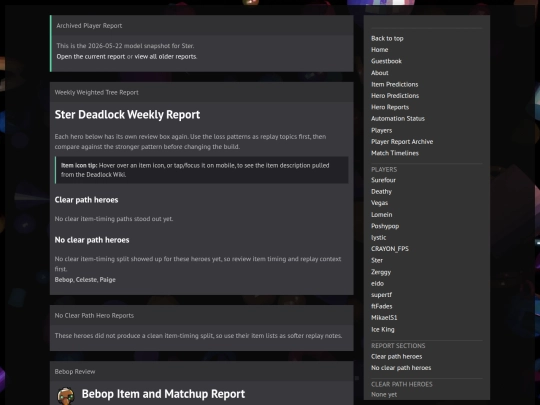Click 'No clear item-timing paths stood out yet.'
The image size is (540, 405).
(x=114, y=219)
